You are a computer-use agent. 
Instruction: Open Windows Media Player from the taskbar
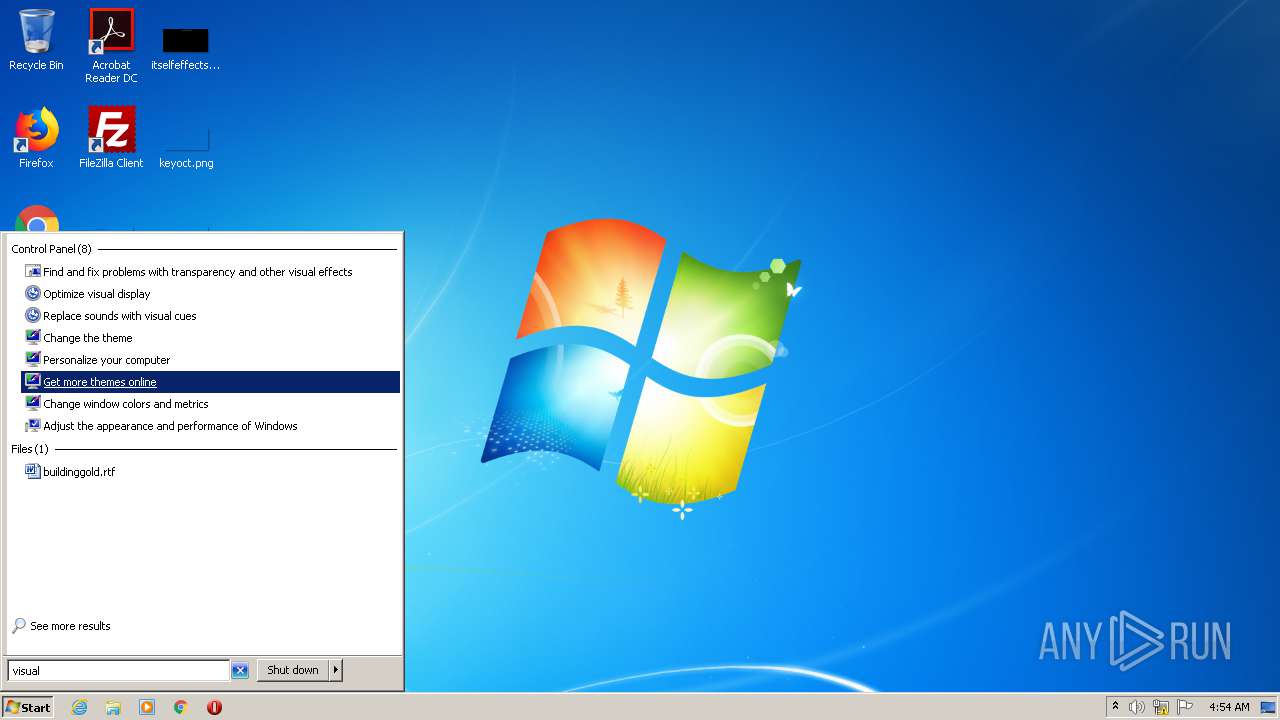coord(147,707)
